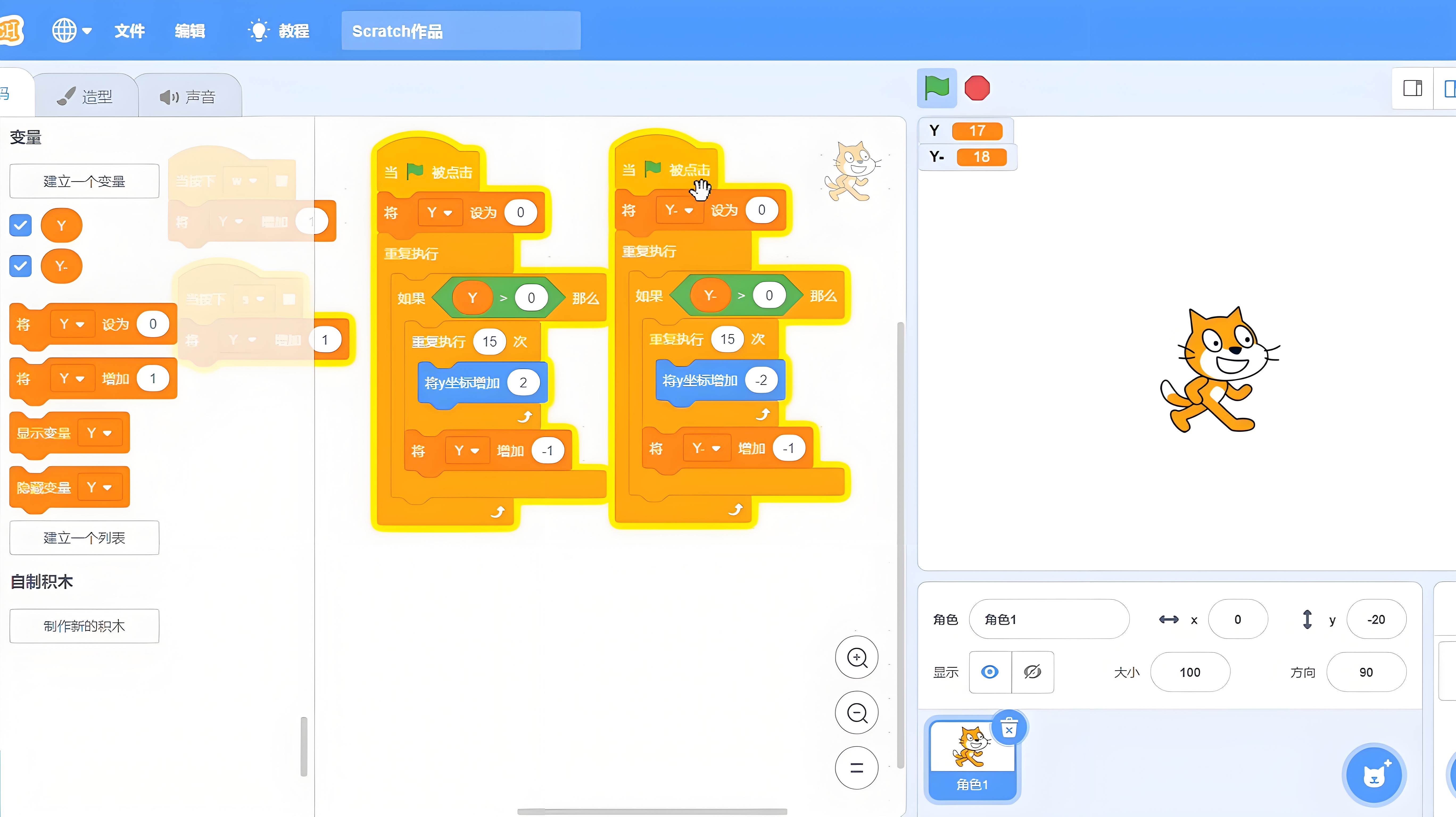Toggle the Y variable monitor checkbox
The height and width of the screenshot is (817, 1456).
20,226
